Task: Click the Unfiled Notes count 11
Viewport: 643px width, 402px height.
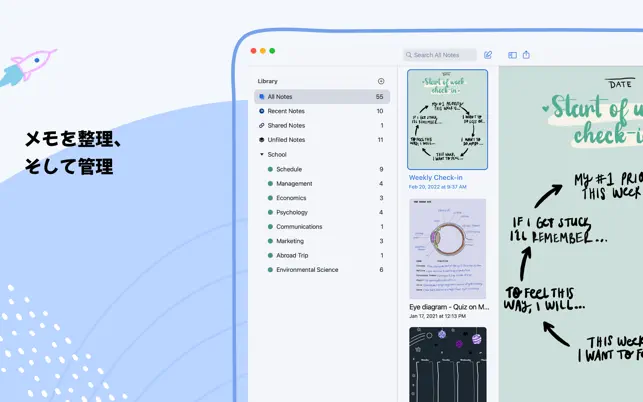Action: click(x=380, y=140)
